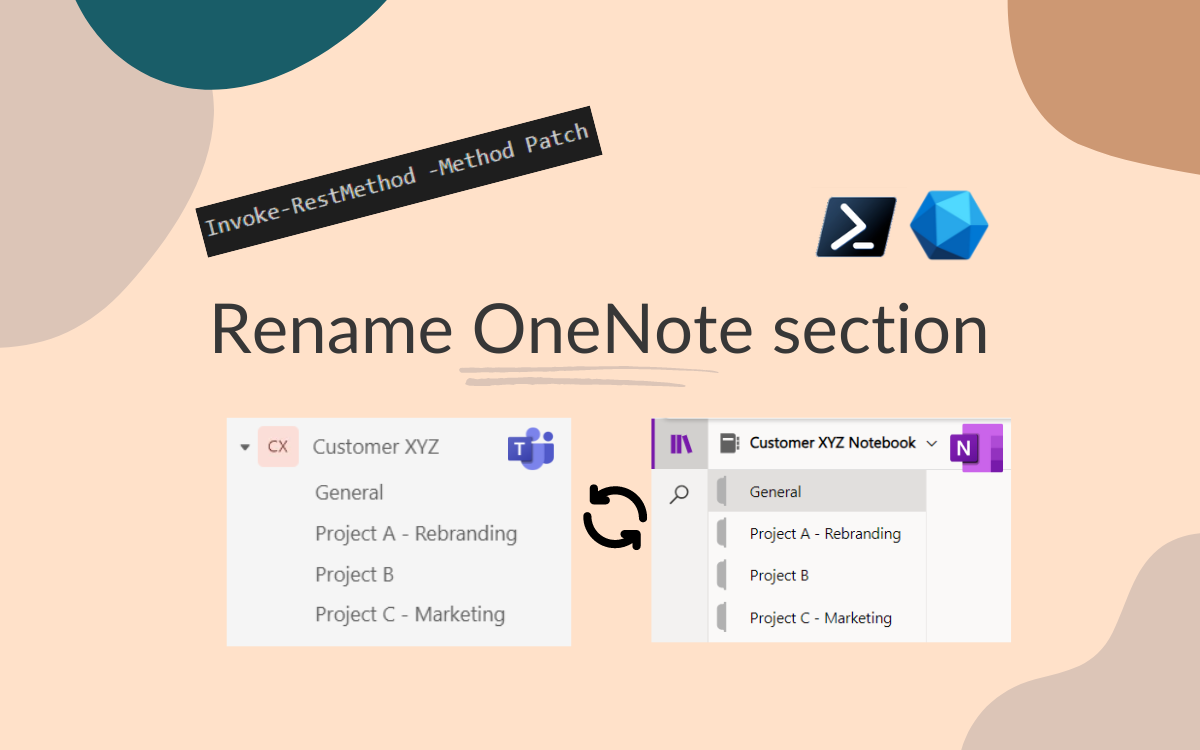Open the General channel in Teams

(349, 492)
